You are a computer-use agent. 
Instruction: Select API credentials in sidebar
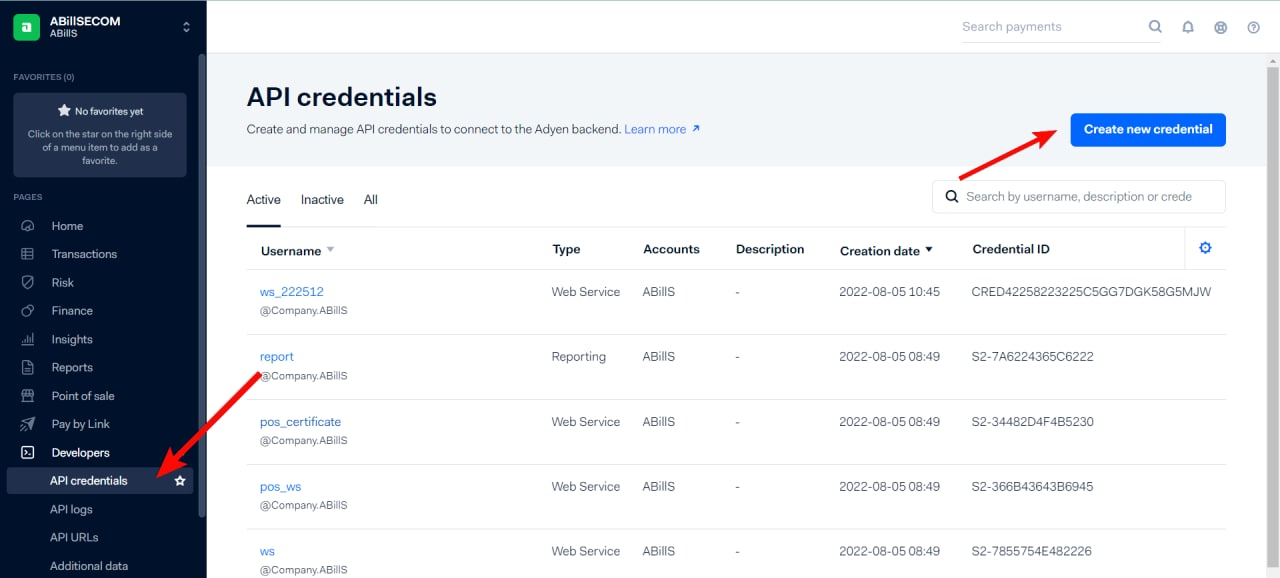click(x=89, y=481)
